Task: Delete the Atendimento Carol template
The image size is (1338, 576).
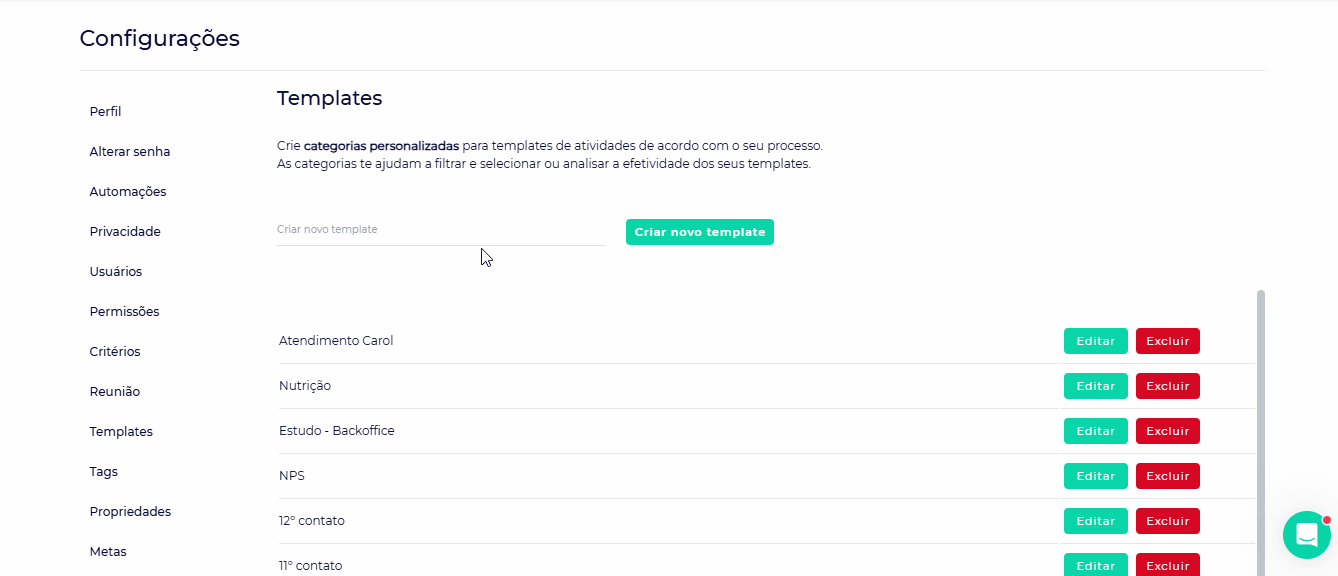Action: 1167,341
